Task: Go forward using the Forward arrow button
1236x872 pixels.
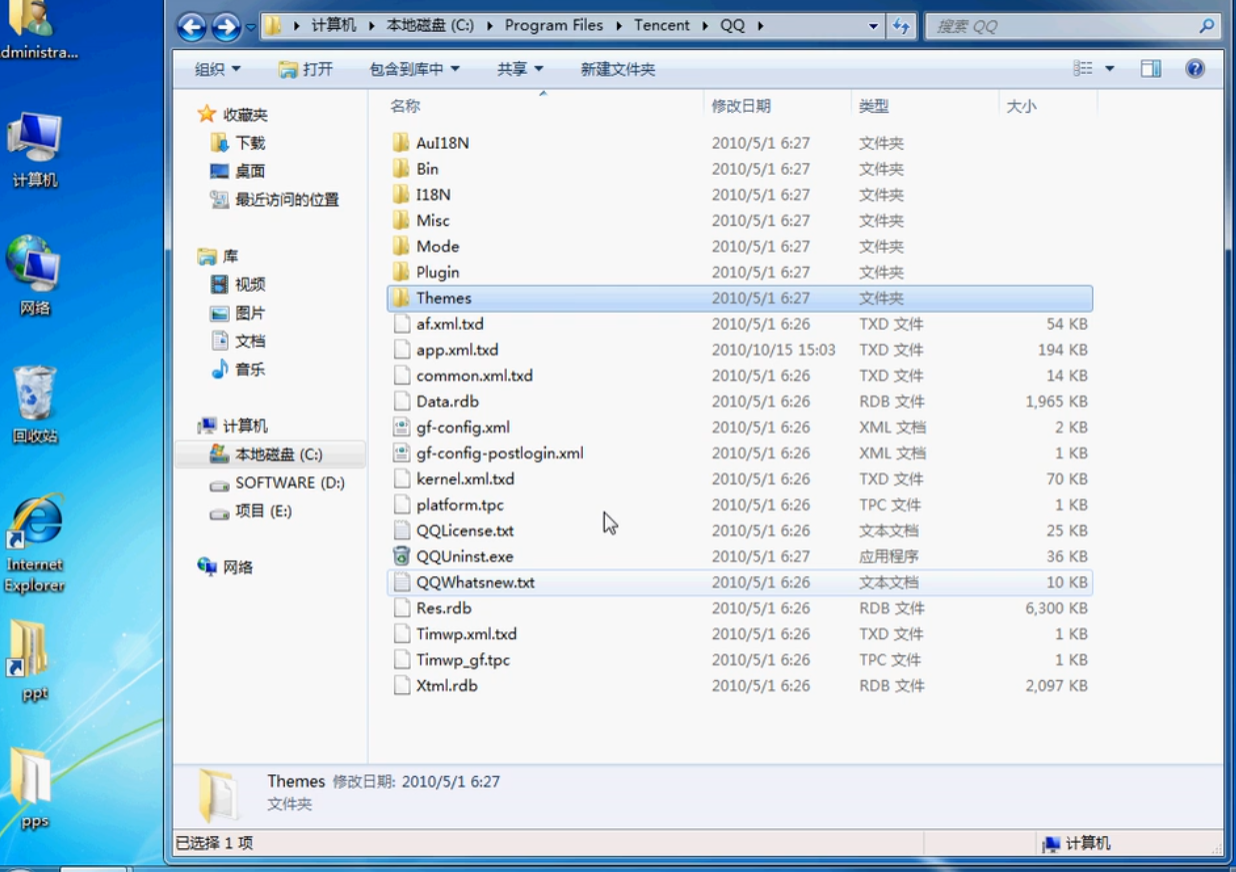Action: tap(226, 27)
